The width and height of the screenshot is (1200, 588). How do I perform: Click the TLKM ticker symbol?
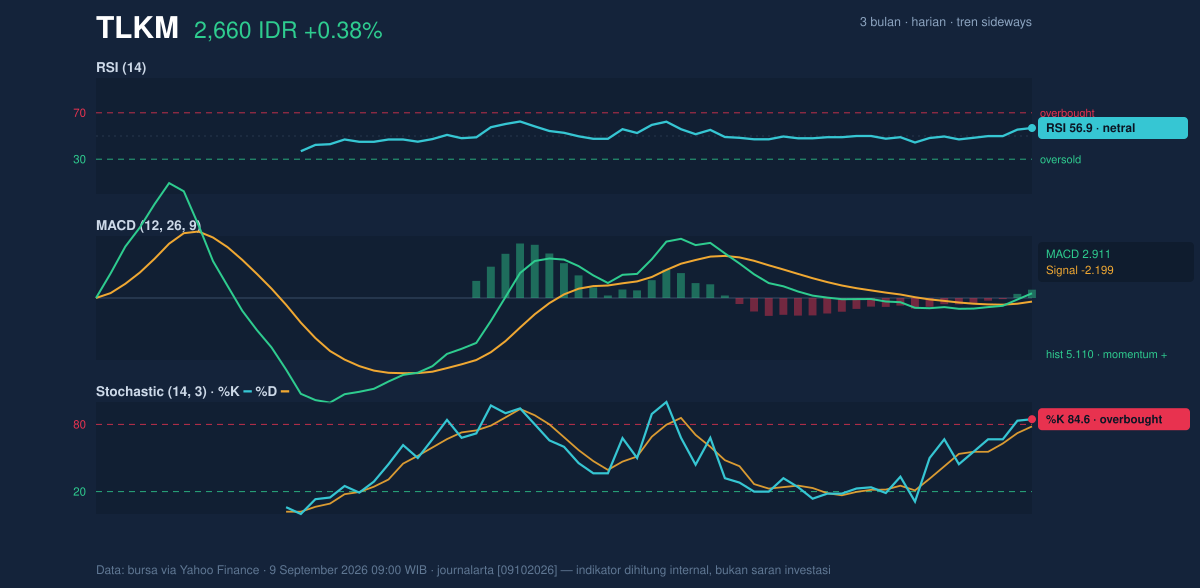[137, 28]
